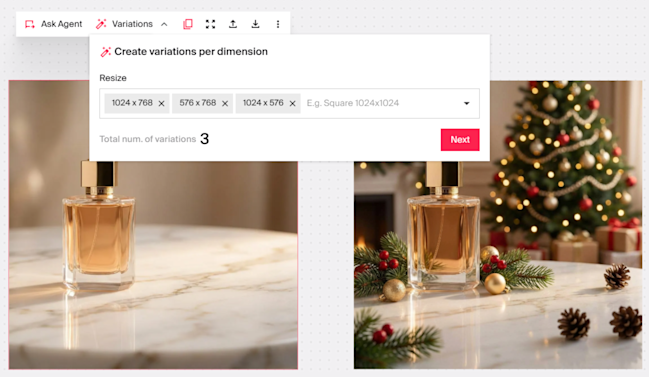The width and height of the screenshot is (649, 377).
Task: Click the upload icon in toolbar
Action: [233, 24]
